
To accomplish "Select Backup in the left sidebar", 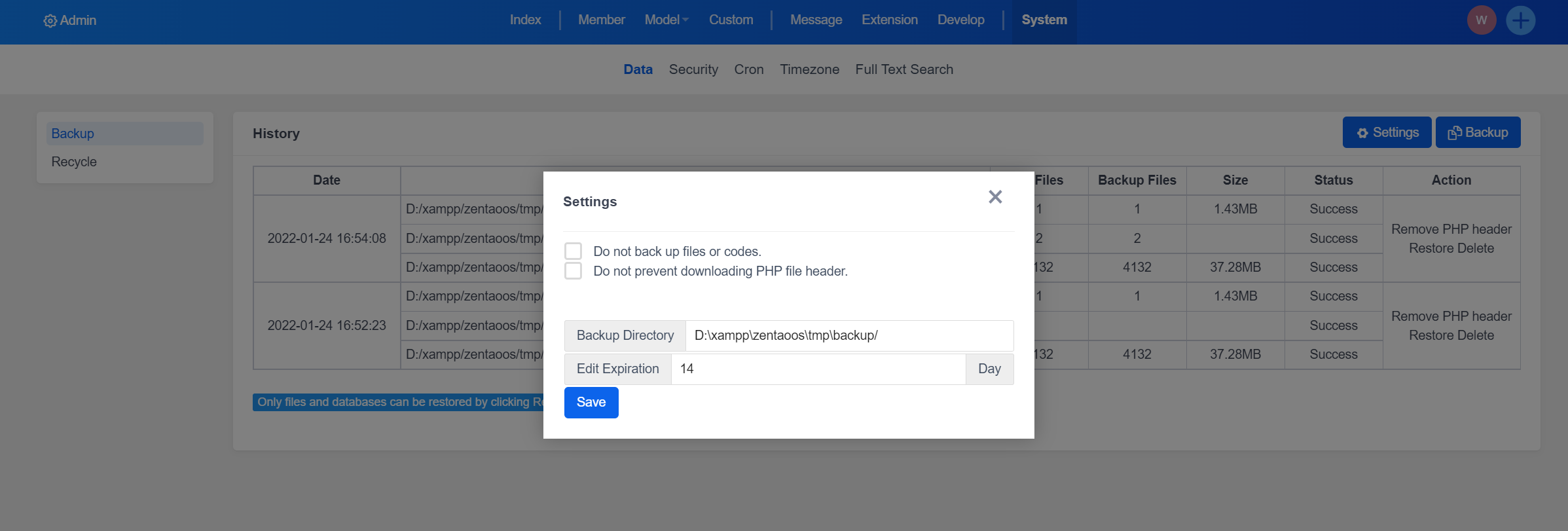I will pos(73,134).
